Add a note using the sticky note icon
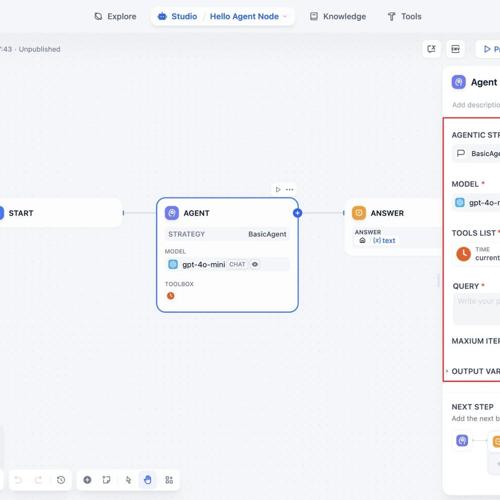The image size is (500, 500). 107,480
